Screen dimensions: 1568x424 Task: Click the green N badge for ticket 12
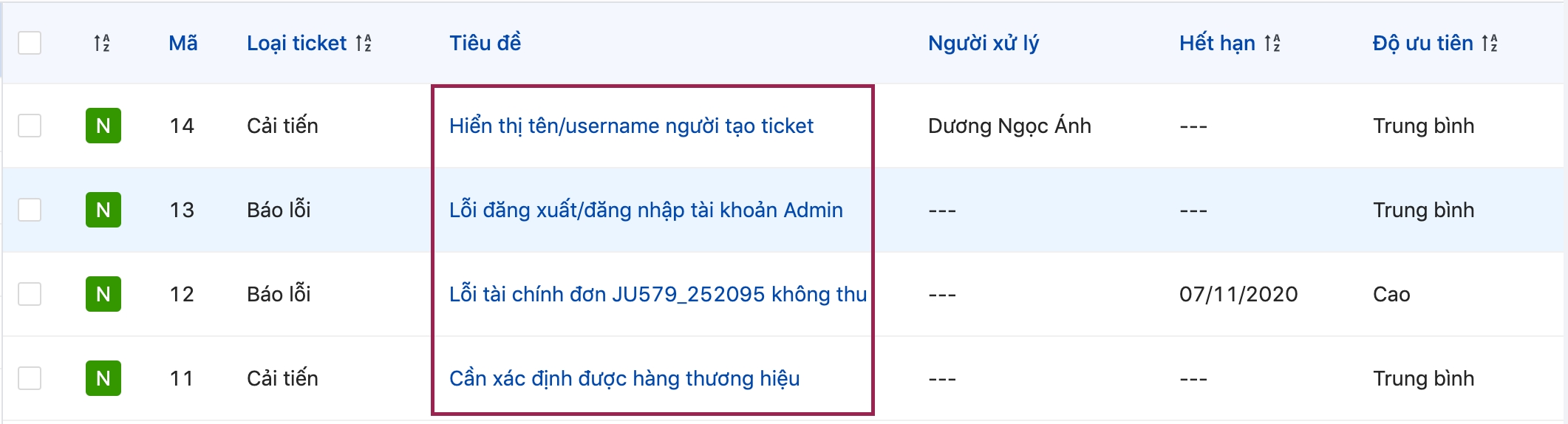103,294
